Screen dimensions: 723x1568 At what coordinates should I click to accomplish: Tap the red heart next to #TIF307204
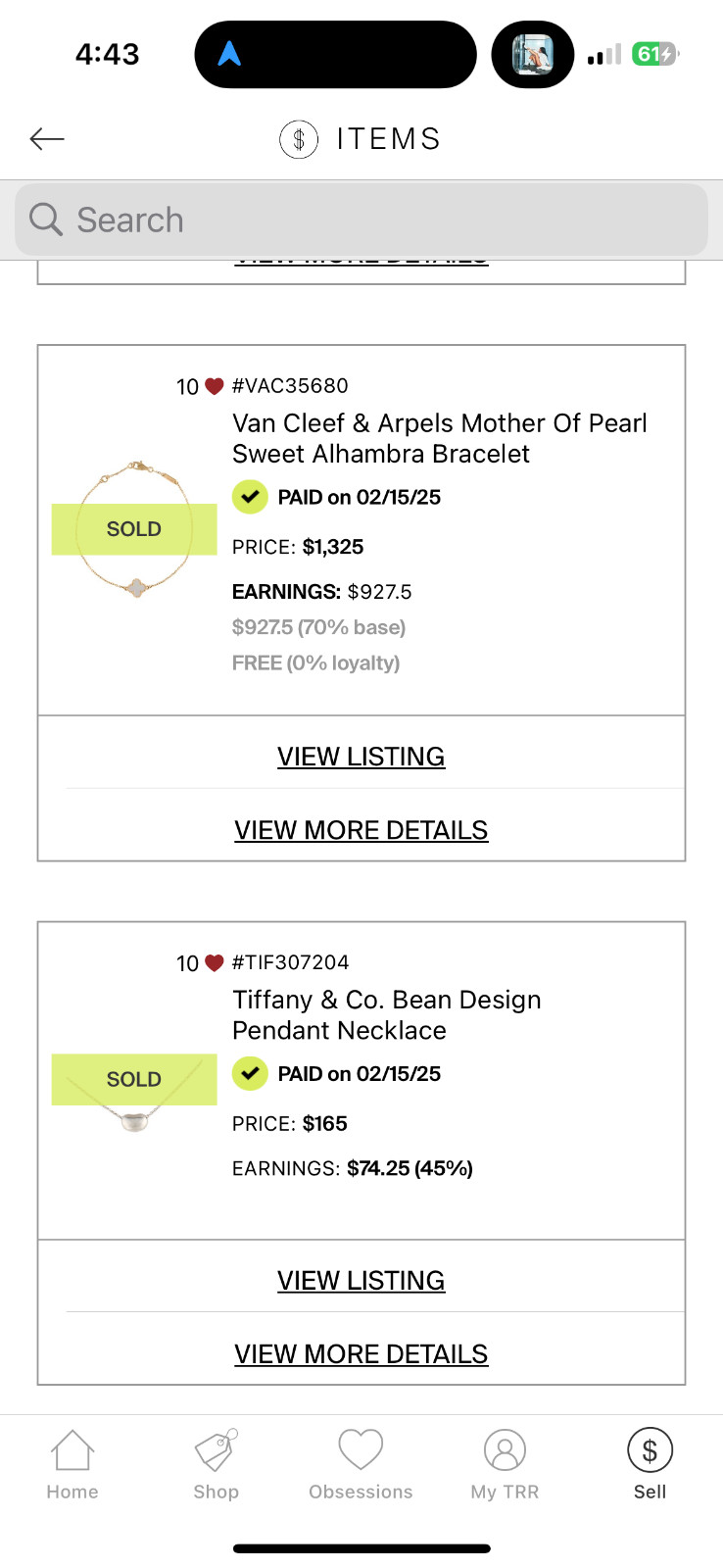pyautogui.click(x=214, y=963)
